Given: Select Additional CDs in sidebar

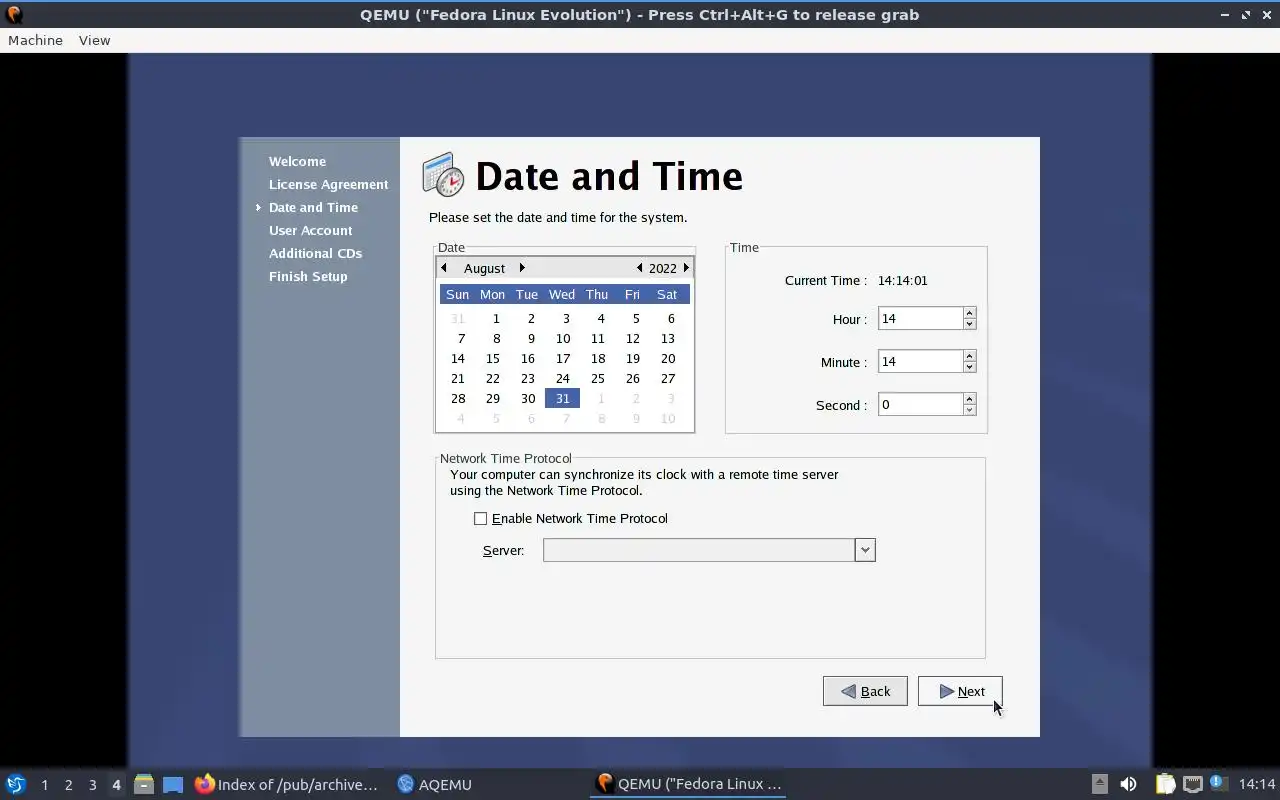Looking at the screenshot, I should [315, 253].
